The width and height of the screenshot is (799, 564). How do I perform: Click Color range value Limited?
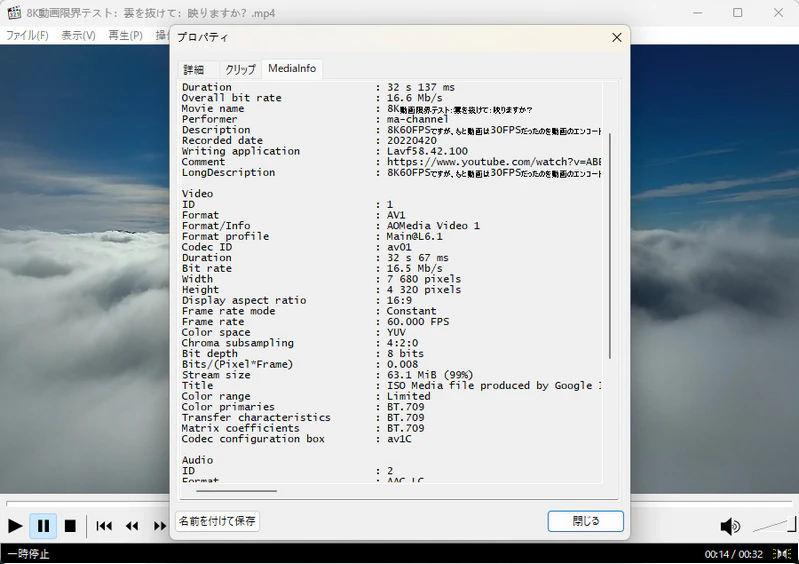tap(408, 396)
